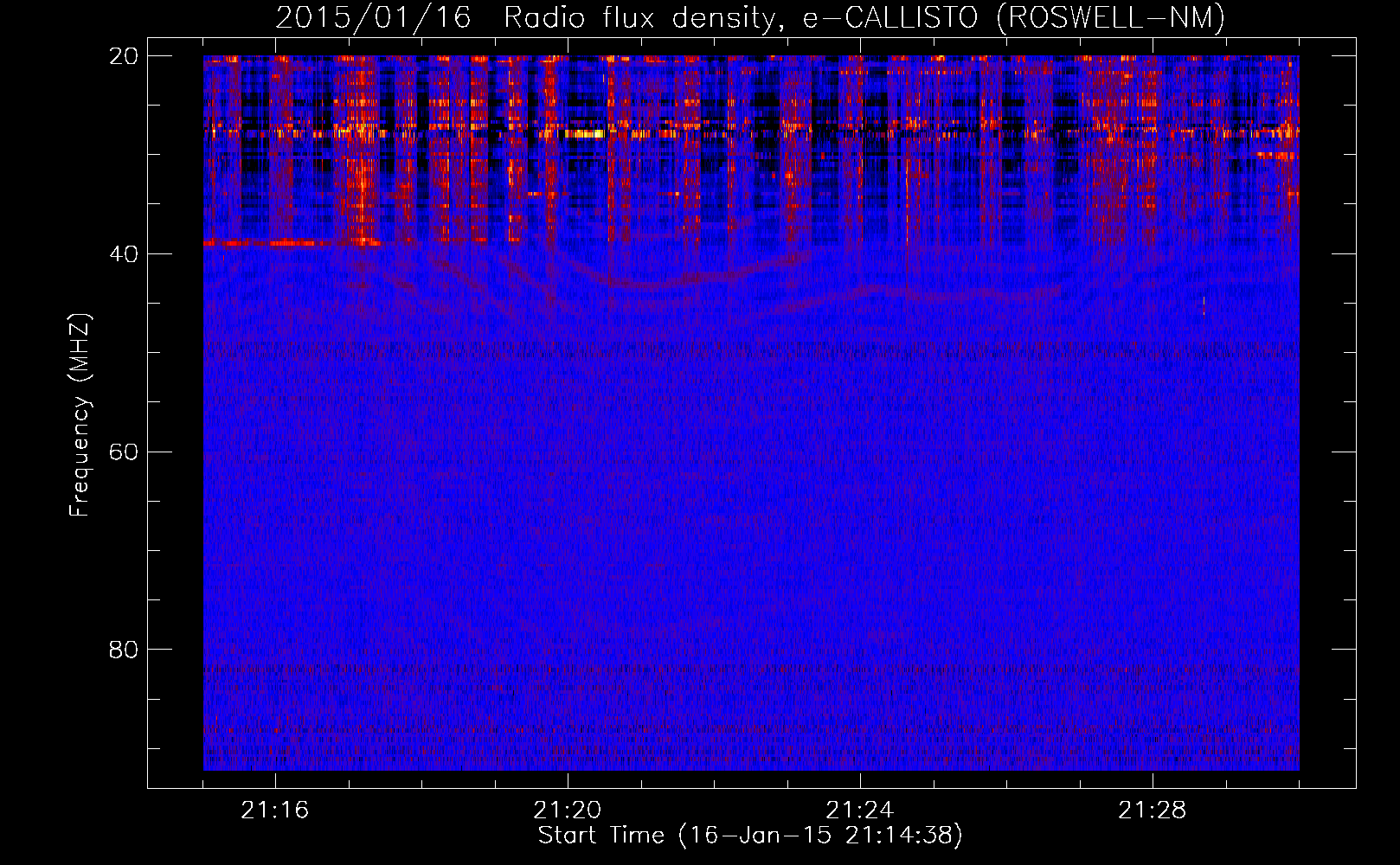Image resolution: width=1400 pixels, height=865 pixels.
Task: Click the plot title 'Radio flux density, e-CALLISTO (ROSWELL-NM)'
Action: (864, 17)
